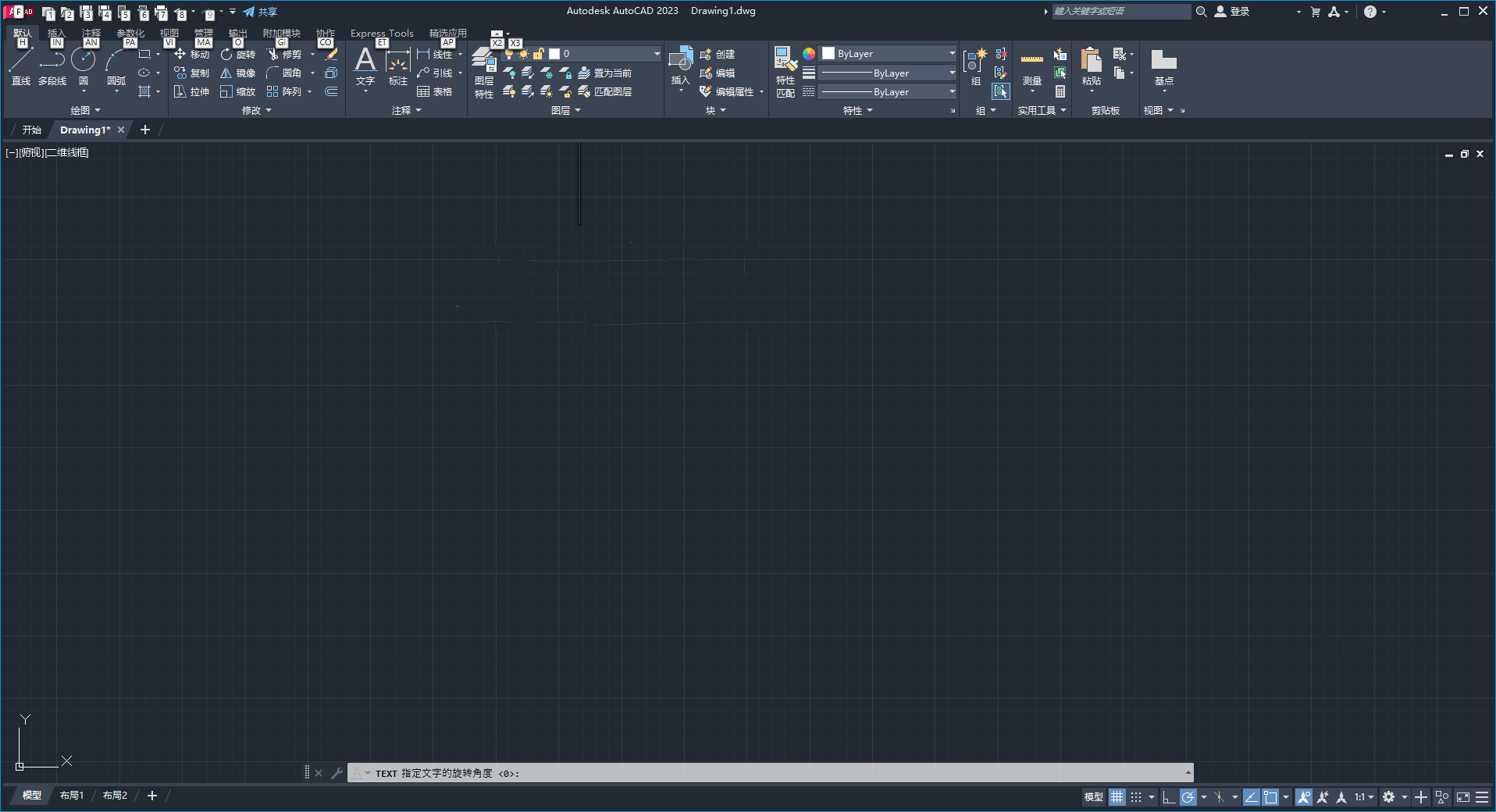1496x812 pixels.
Task: Open the 插入 (Insert) ribbon tab
Action: coord(56,34)
